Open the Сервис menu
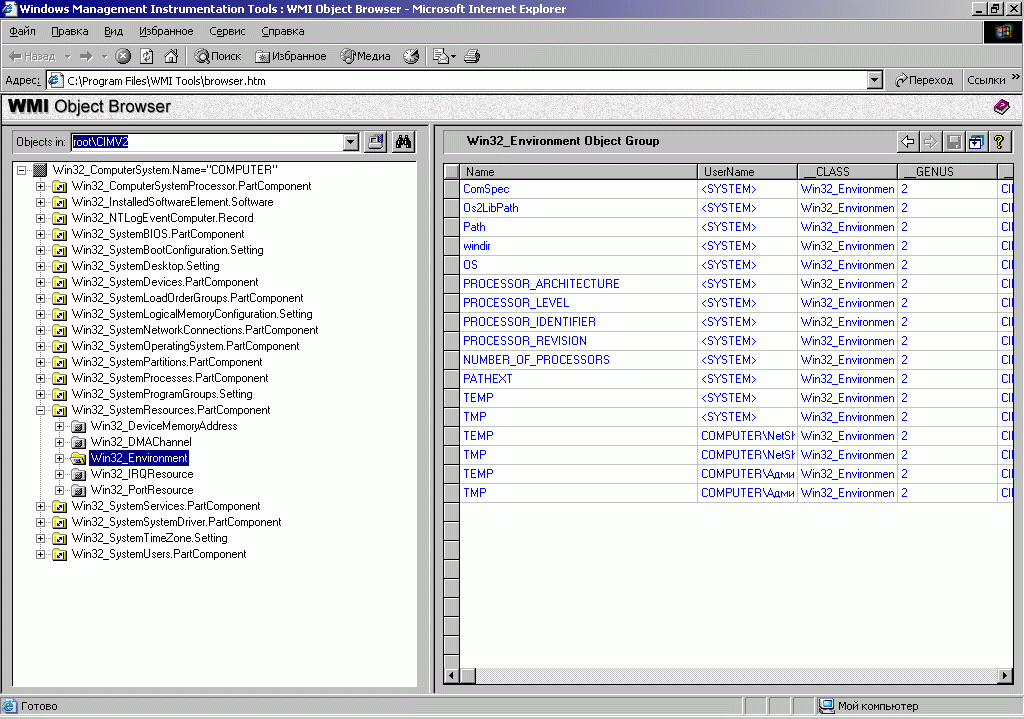Image resolution: width=1024 pixels, height=719 pixels. [227, 31]
